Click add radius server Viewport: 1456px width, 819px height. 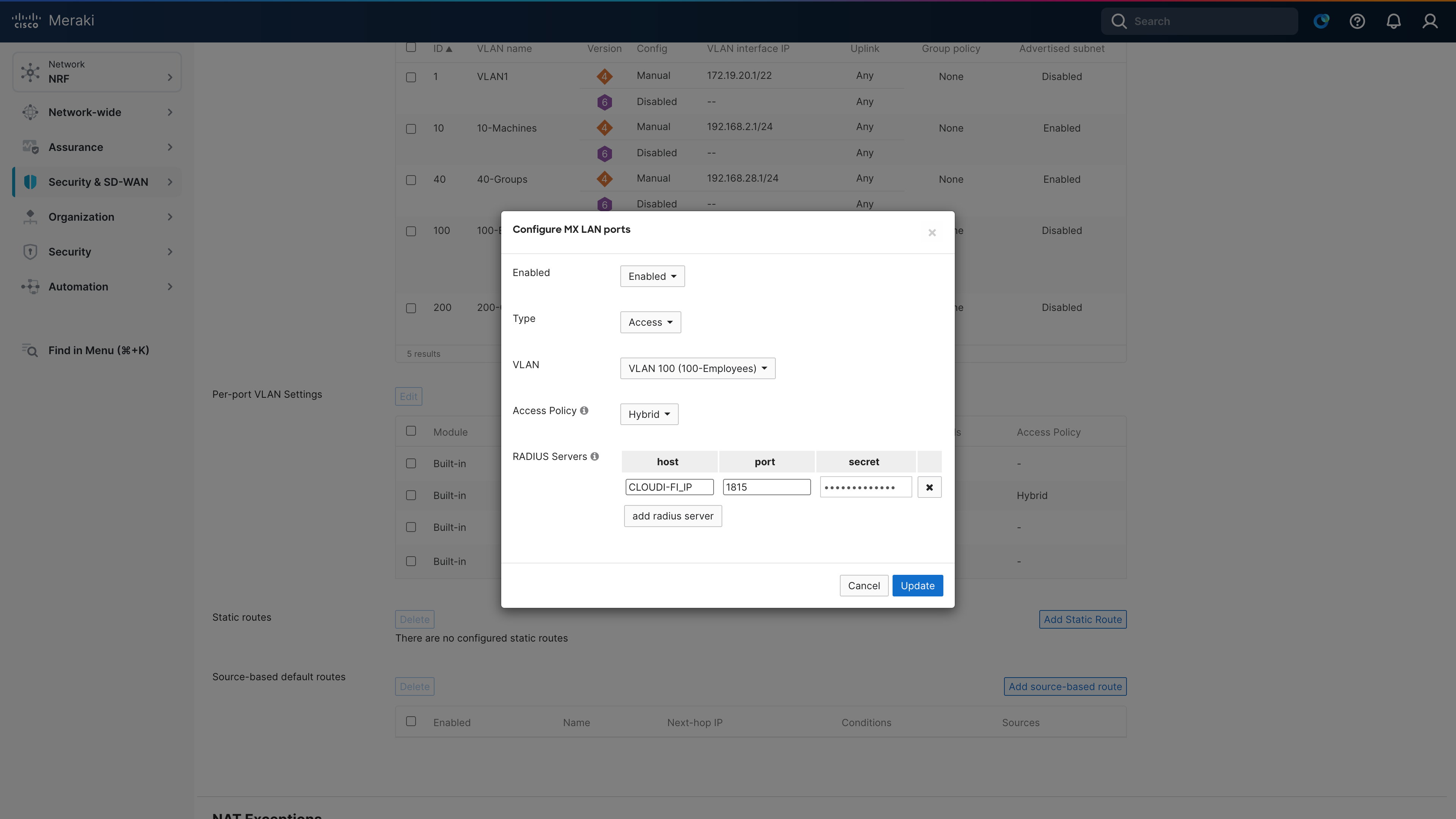pyautogui.click(x=673, y=516)
